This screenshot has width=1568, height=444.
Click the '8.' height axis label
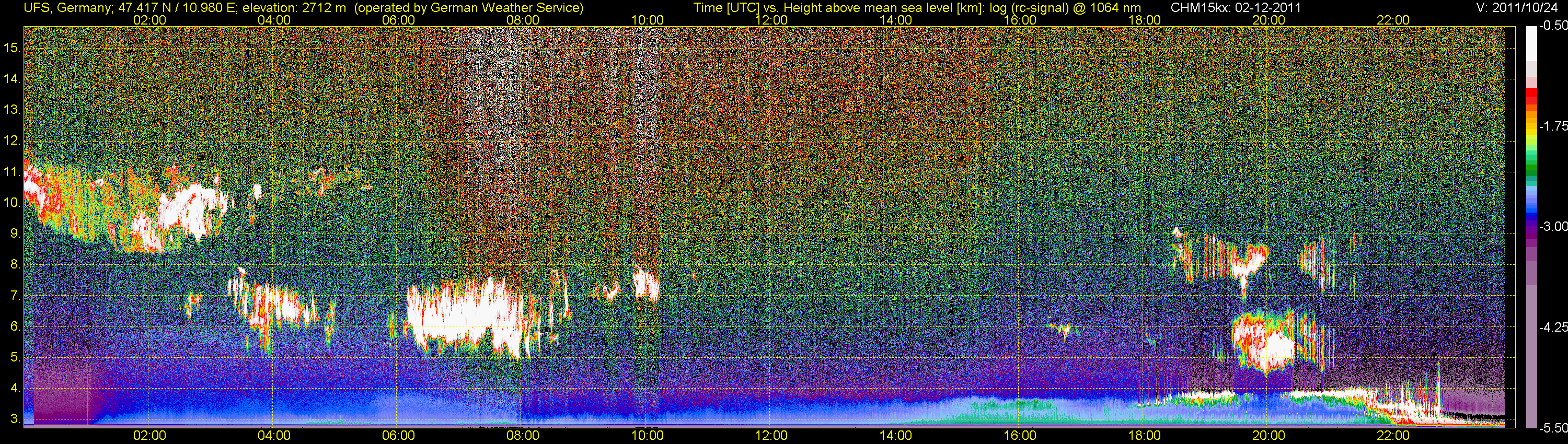[x=15, y=265]
